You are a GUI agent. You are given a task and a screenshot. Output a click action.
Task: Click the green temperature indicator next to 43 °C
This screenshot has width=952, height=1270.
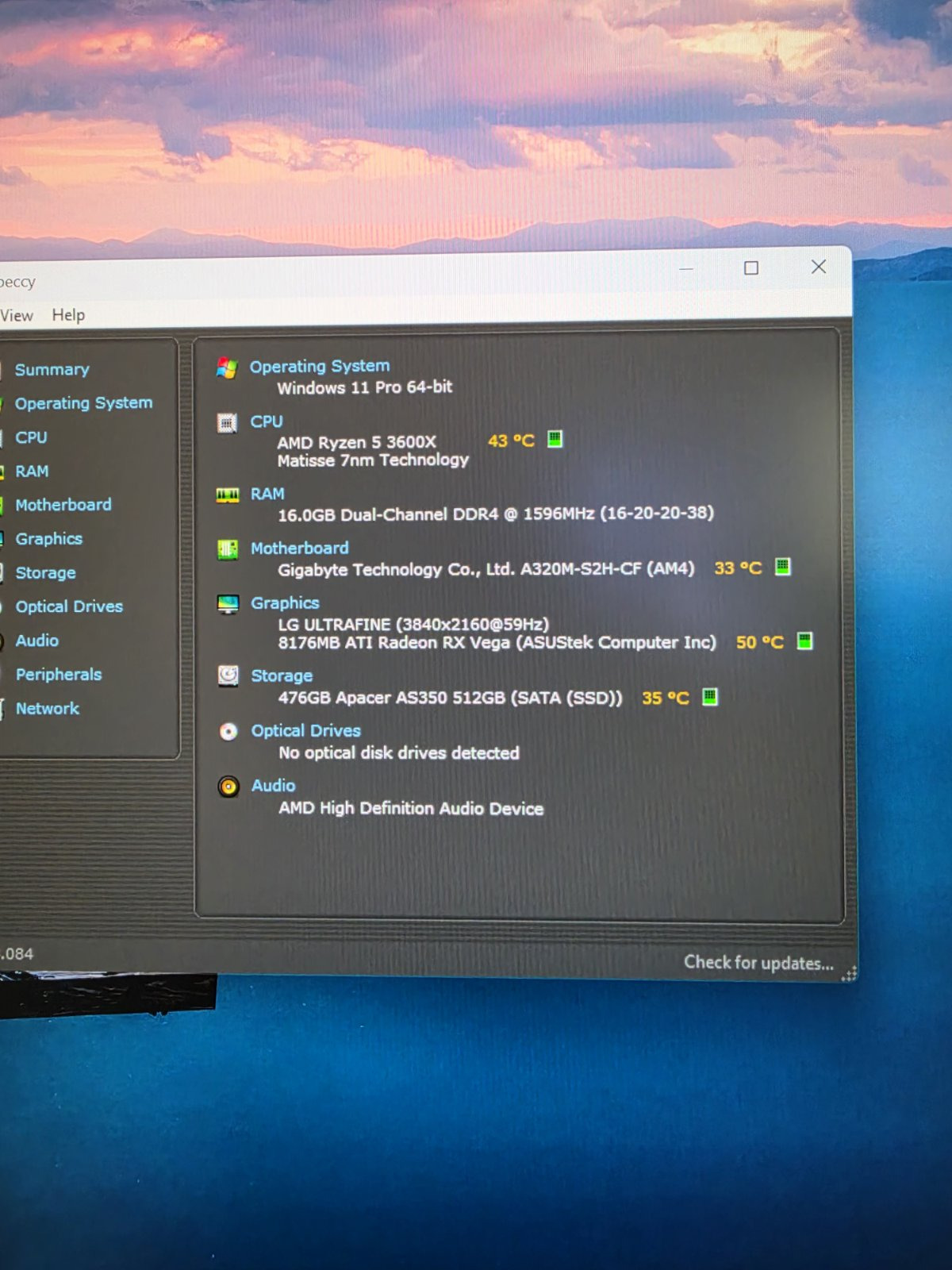[x=555, y=439]
